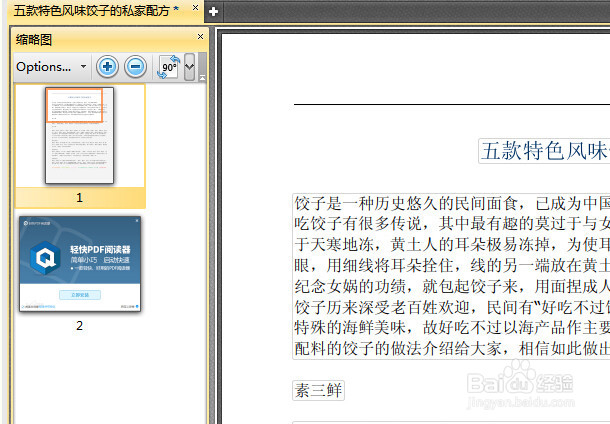Close the 五款特色风味饺子的私家配方 tab
The height and width of the screenshot is (424, 610).
coord(195,7)
